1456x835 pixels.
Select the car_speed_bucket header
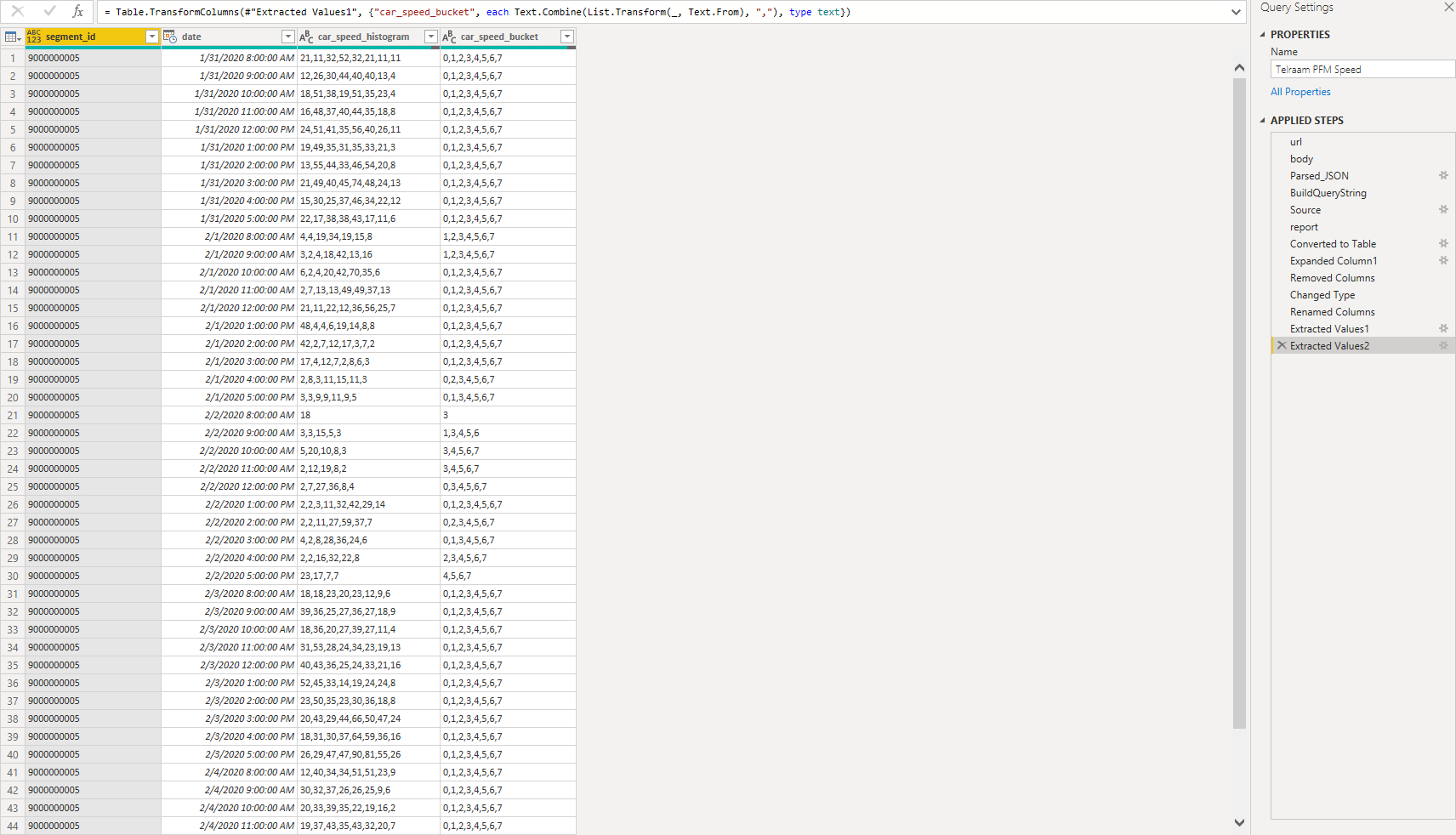click(508, 37)
